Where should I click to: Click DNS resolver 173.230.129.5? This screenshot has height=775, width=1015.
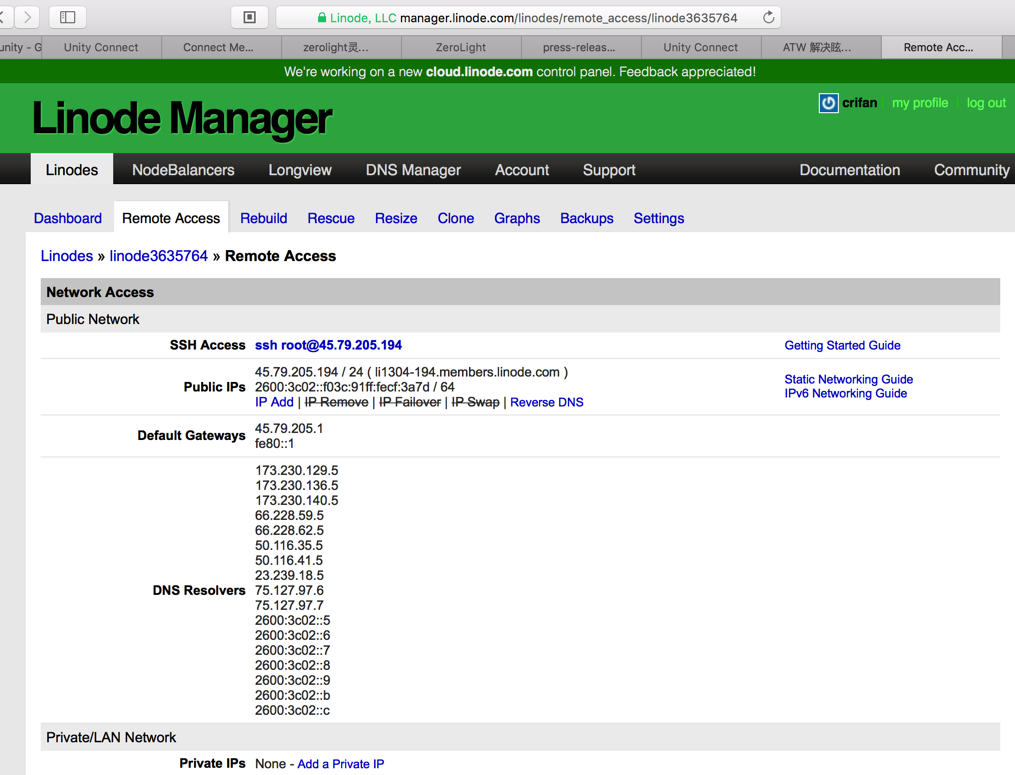click(x=296, y=471)
